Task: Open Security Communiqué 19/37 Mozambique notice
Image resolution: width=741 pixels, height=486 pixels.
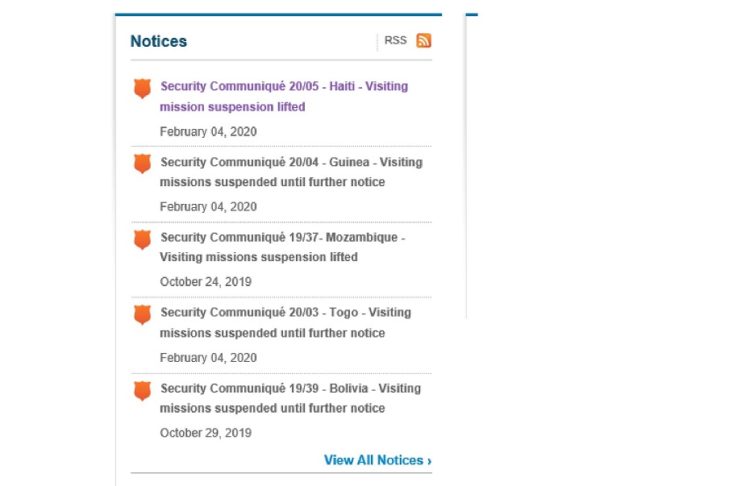Action: point(283,247)
